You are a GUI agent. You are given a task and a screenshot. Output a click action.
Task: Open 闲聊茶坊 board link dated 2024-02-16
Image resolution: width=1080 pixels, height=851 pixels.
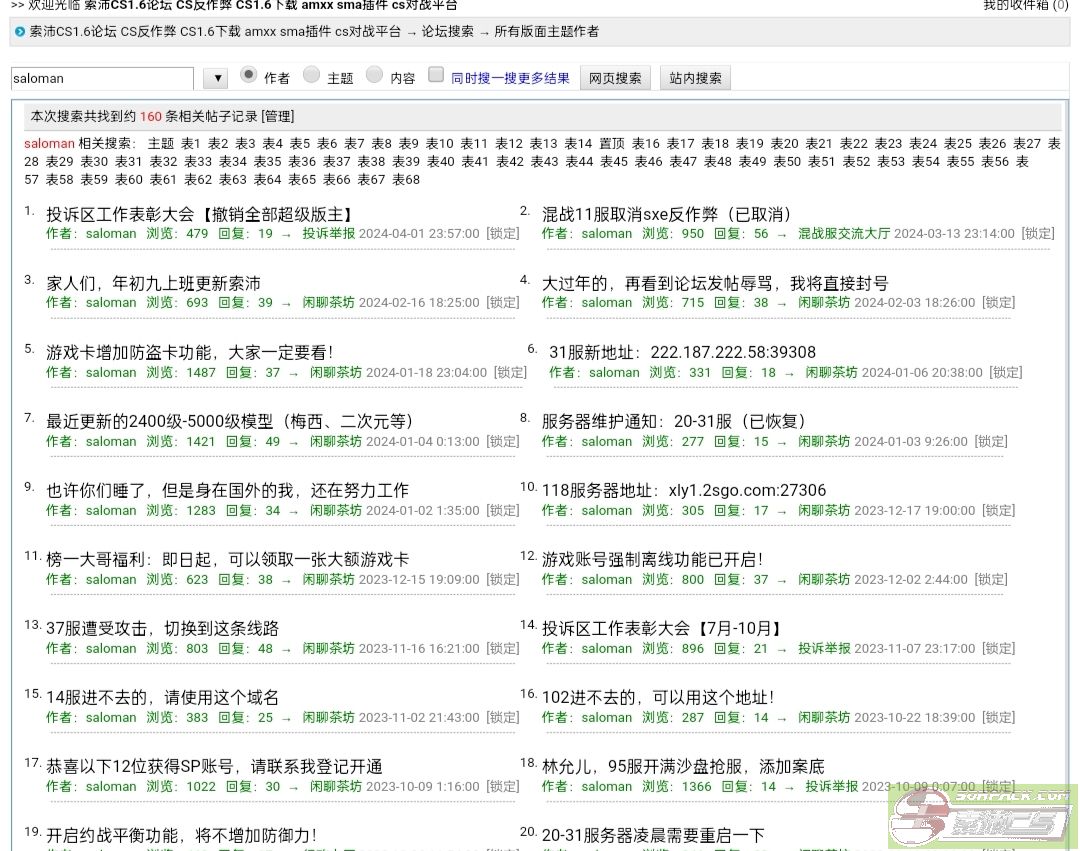(x=329, y=302)
